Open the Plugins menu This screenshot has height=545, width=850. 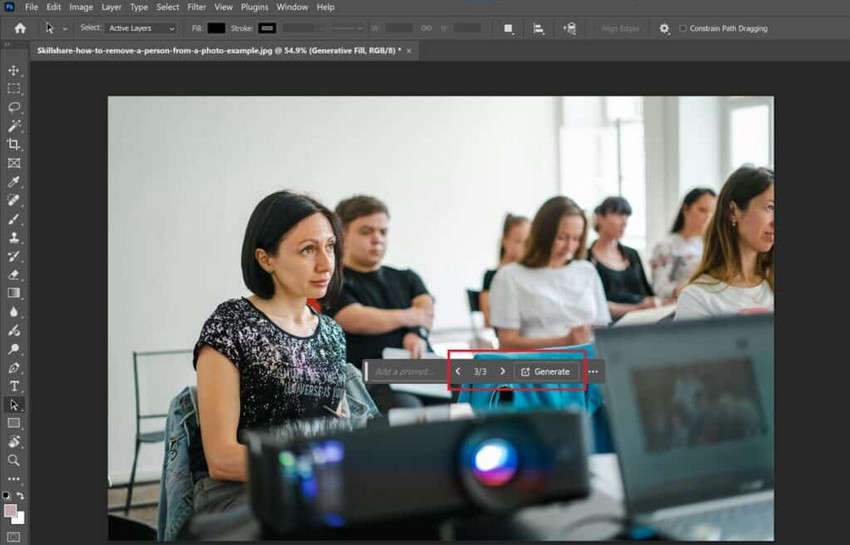(x=254, y=7)
